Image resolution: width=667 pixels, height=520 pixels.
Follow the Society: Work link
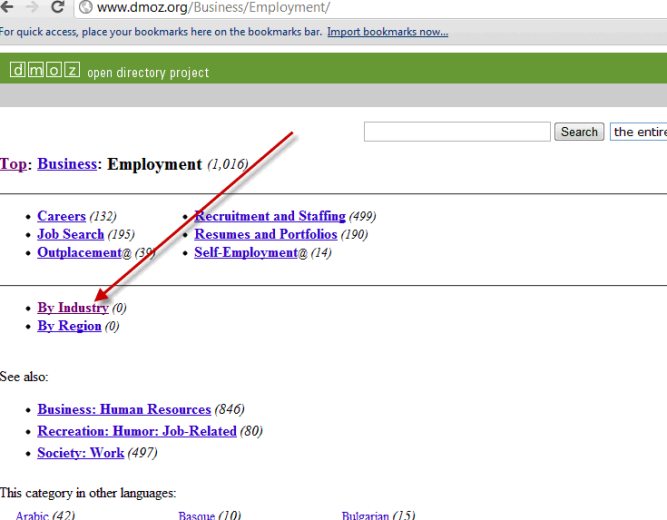[80, 453]
